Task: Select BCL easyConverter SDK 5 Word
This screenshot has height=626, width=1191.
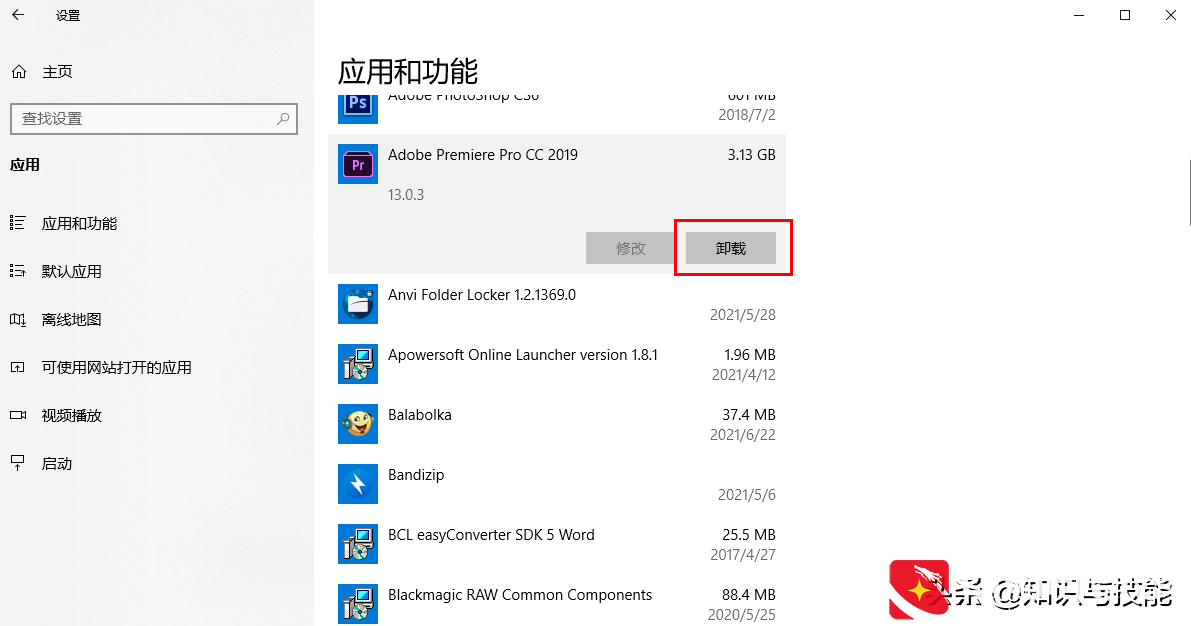Action: [557, 544]
